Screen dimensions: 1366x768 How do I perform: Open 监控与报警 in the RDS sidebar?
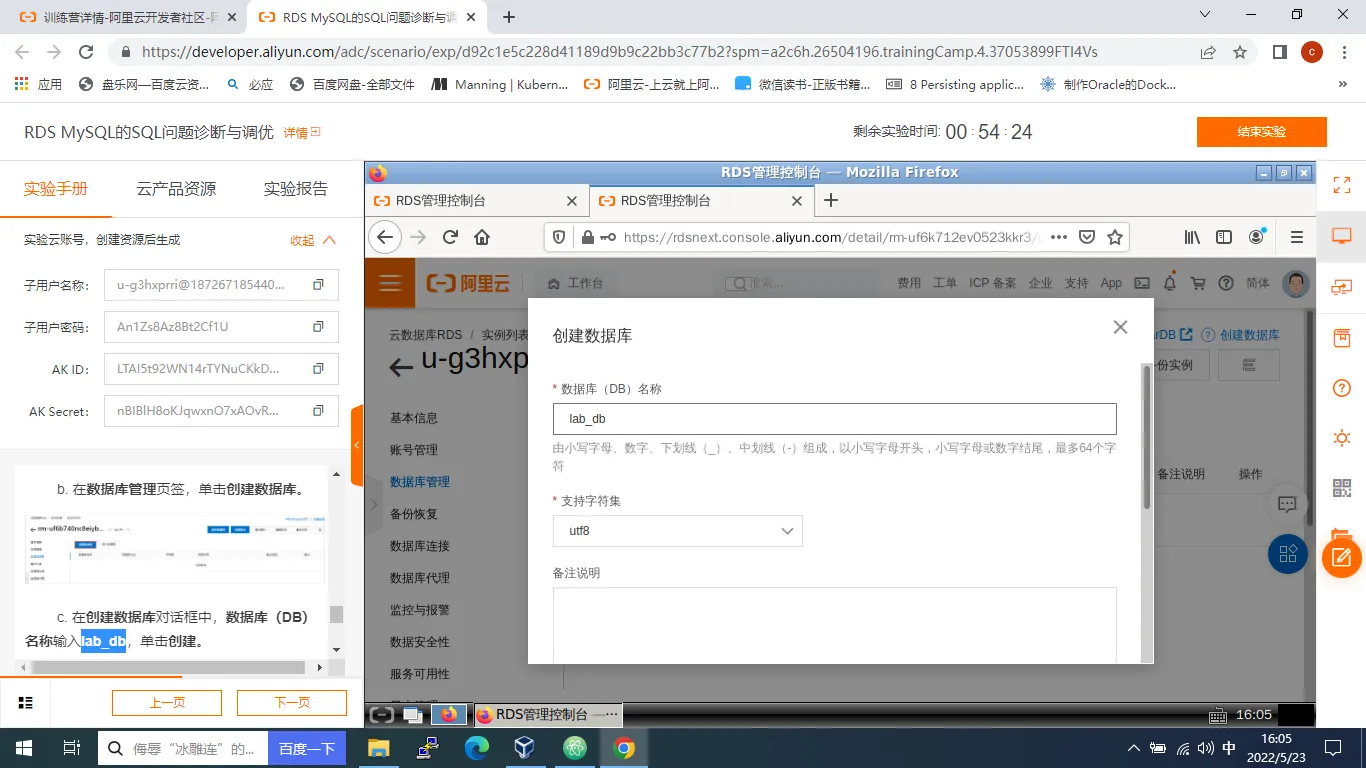(420, 610)
